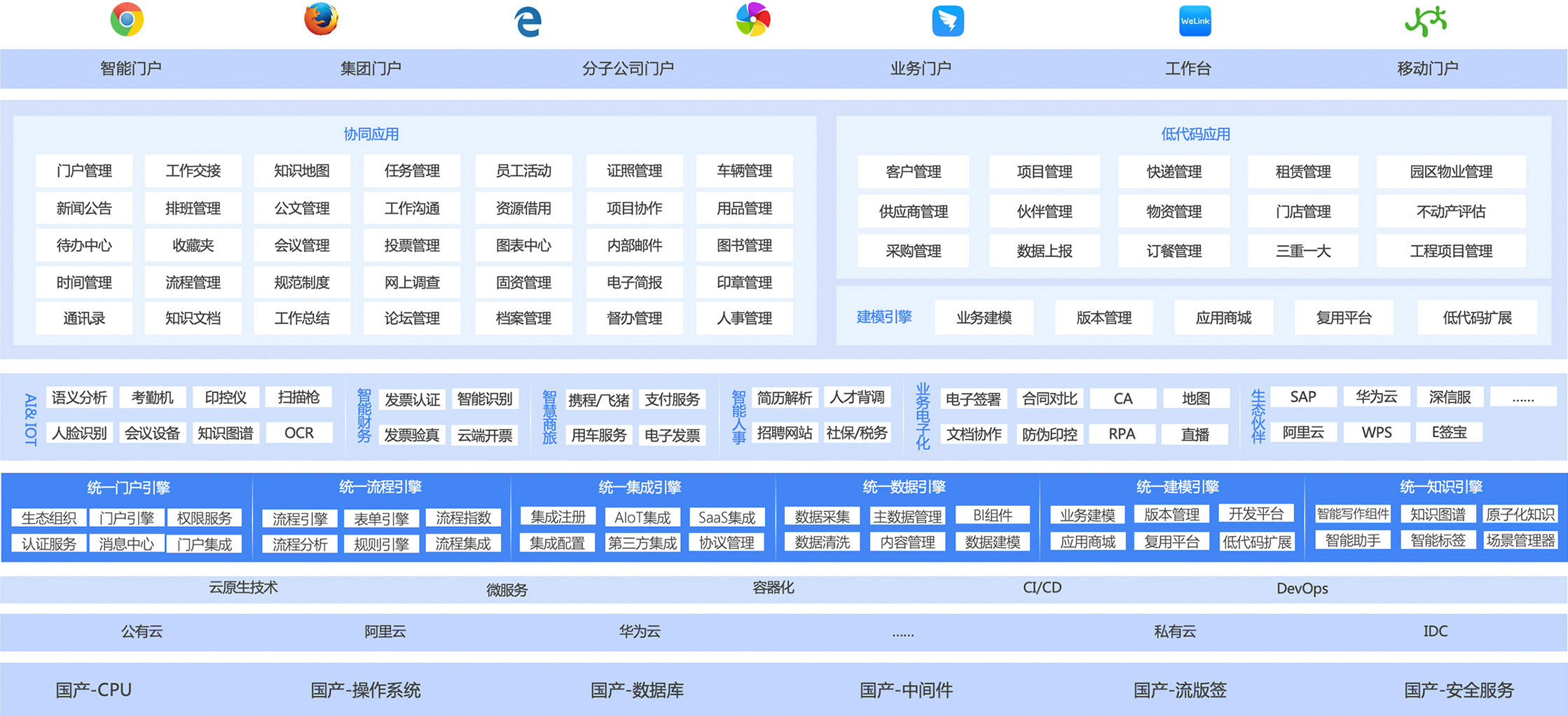Choose 知识地图 in collaborative apps
This screenshot has width=1568, height=716.
(302, 171)
